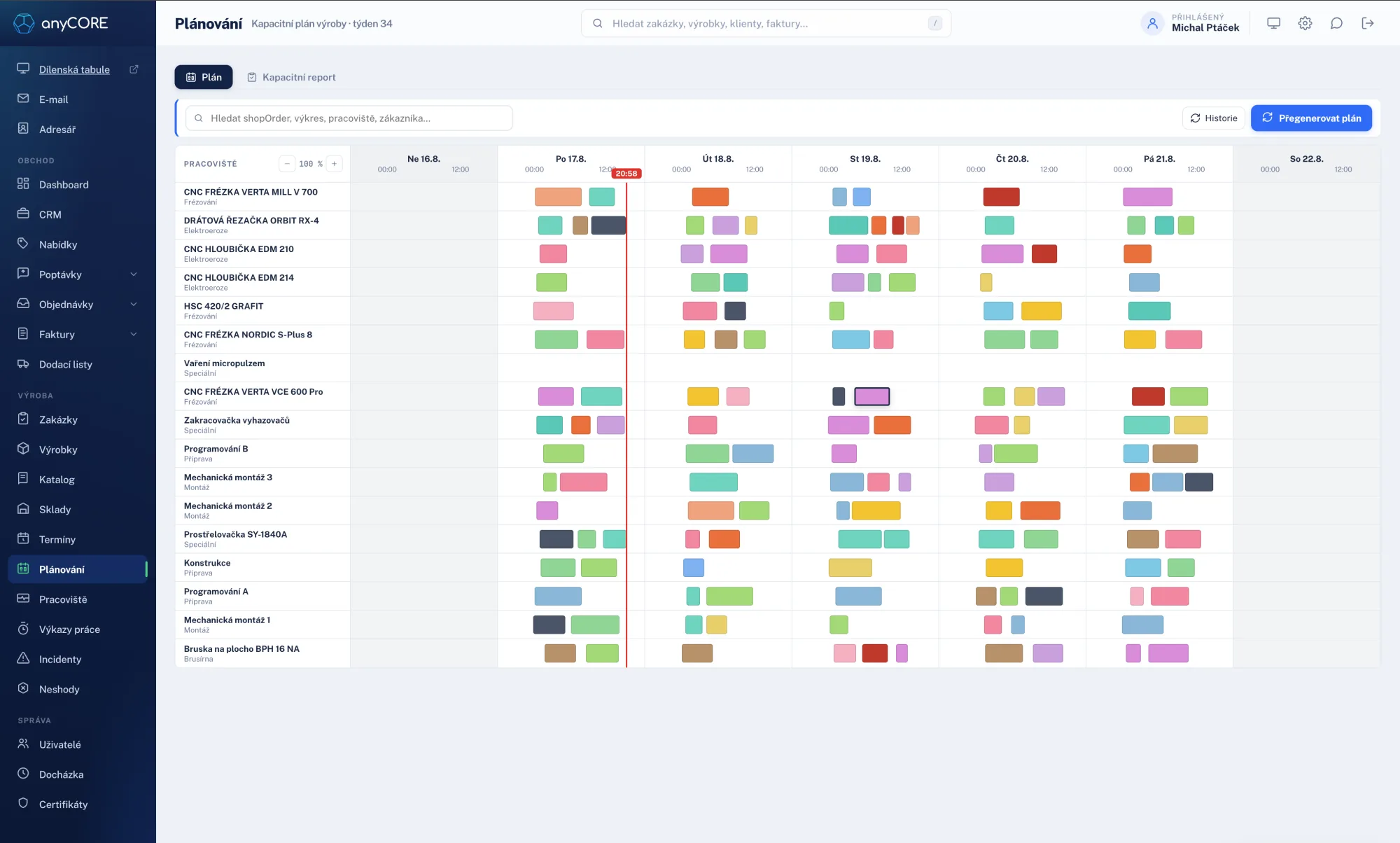Decrease zoom with the minus button
Screen dimensions: 1400x843
coord(287,164)
